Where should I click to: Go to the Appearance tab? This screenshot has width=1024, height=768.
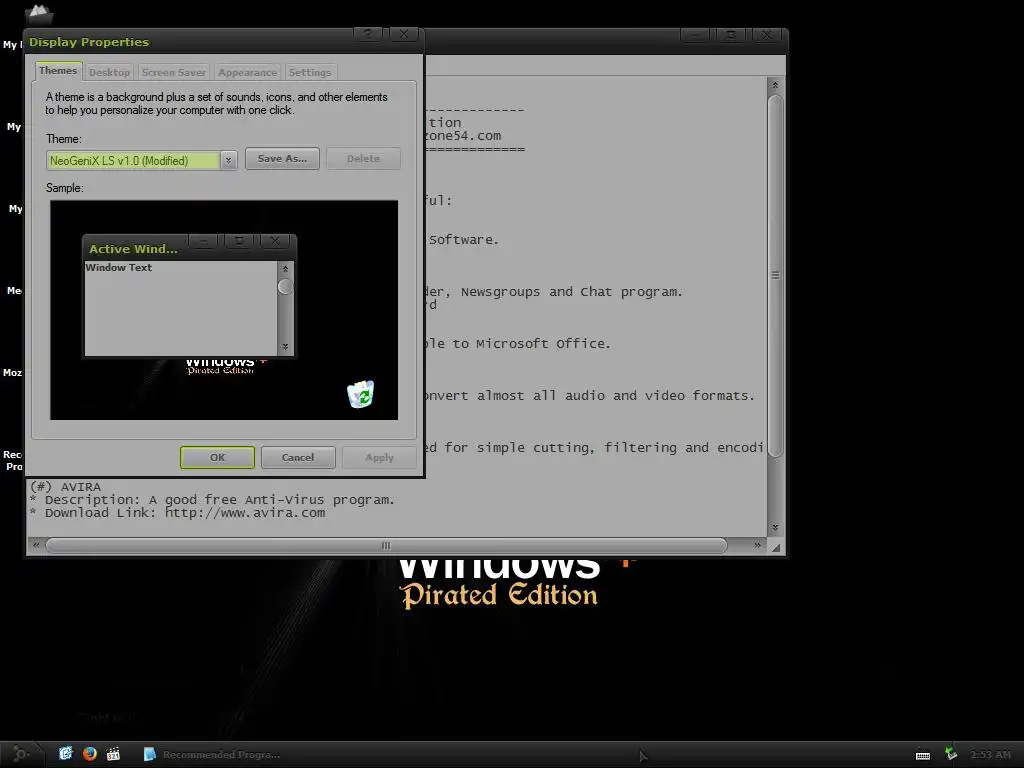(248, 72)
